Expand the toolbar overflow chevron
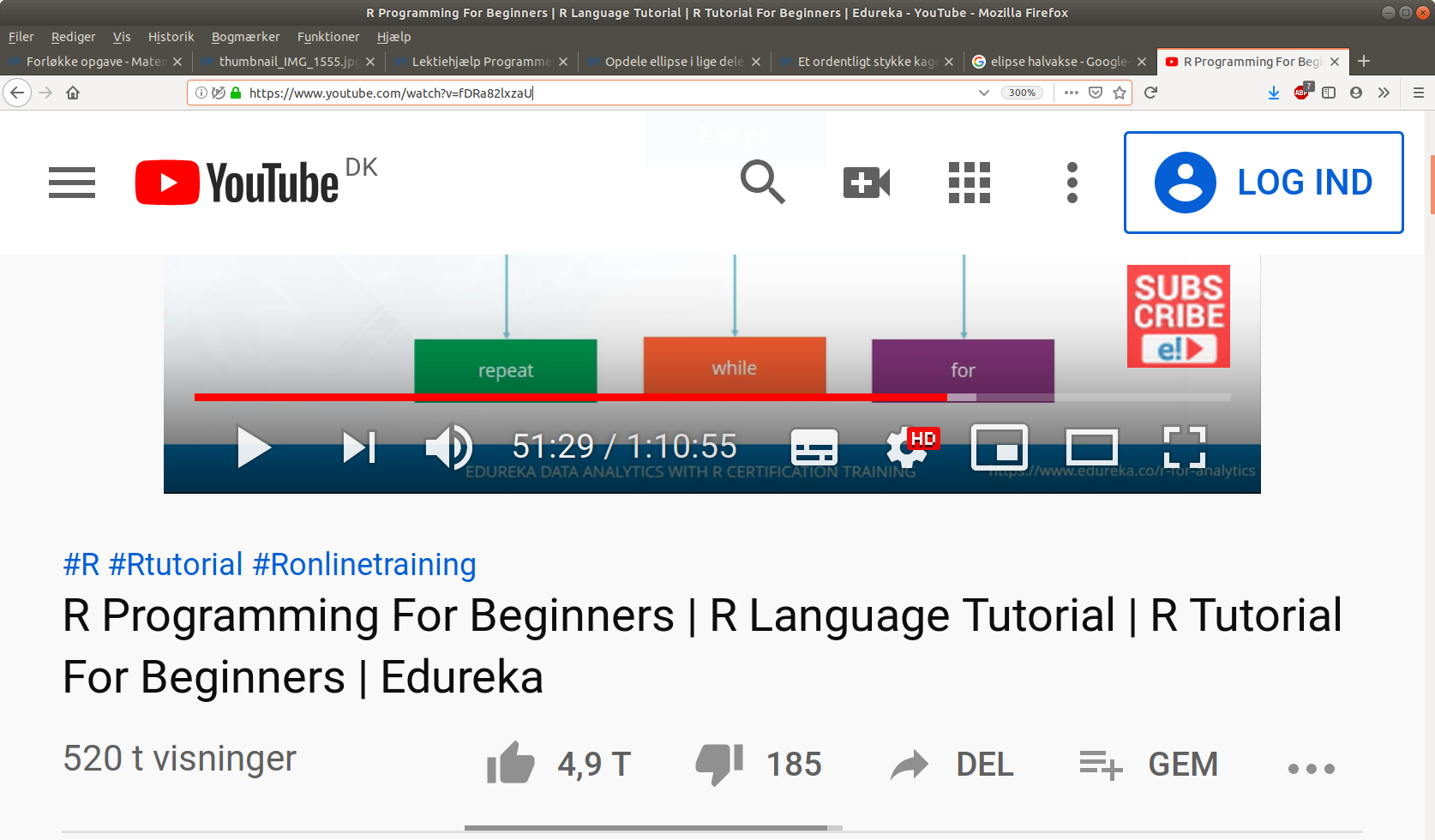 pyautogui.click(x=1384, y=93)
